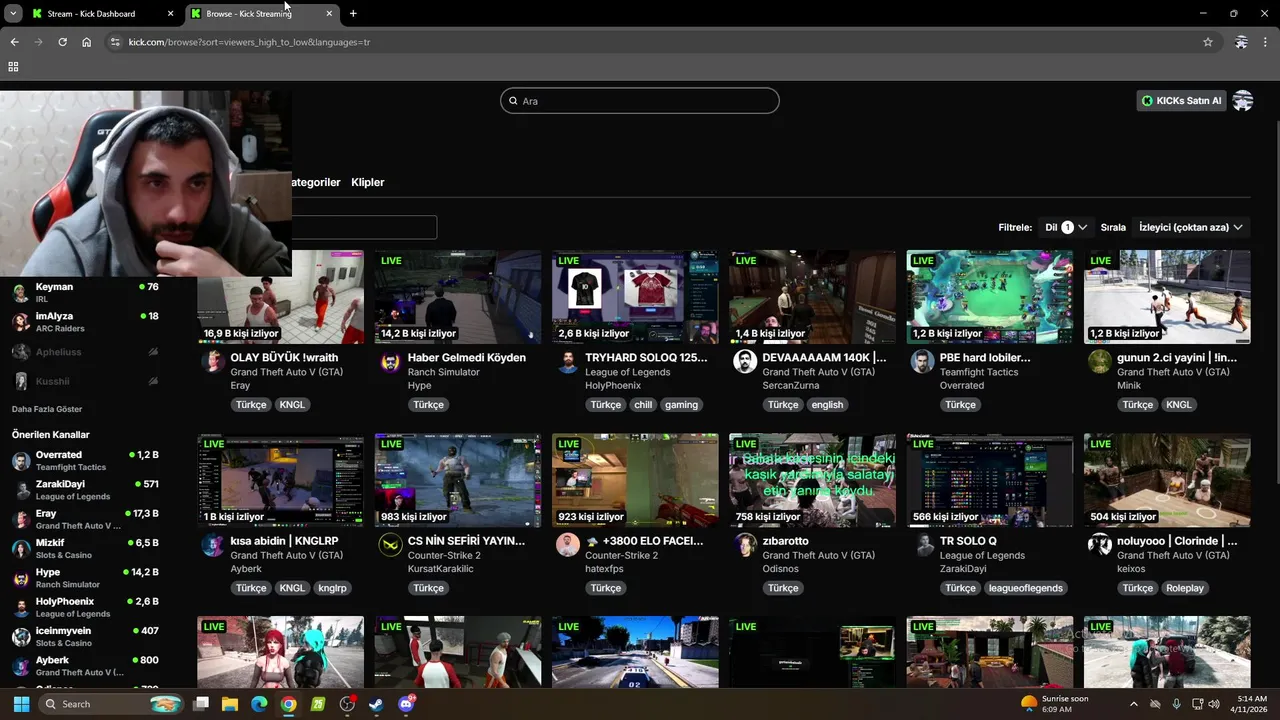The width and height of the screenshot is (1280, 720).
Task: Open Windows Start menu
Action: coord(21,704)
